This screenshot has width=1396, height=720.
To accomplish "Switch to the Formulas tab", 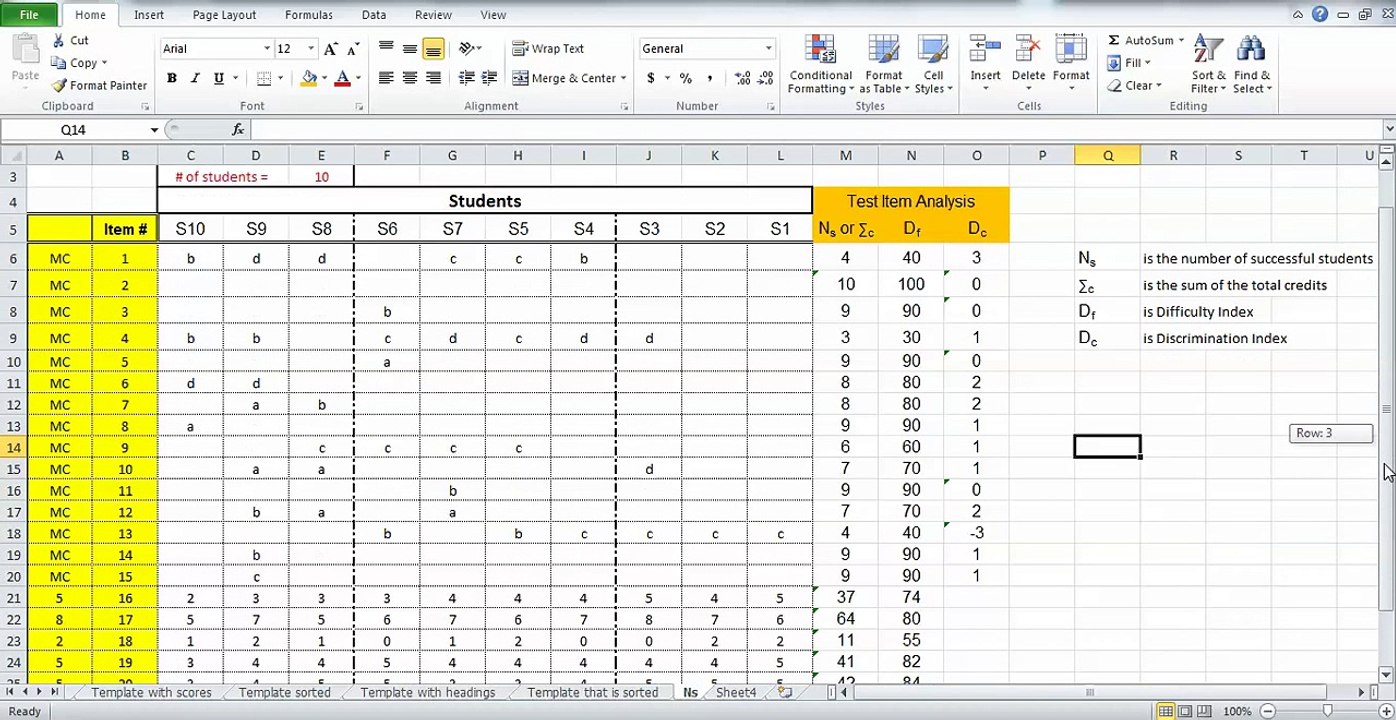I will click(x=311, y=15).
